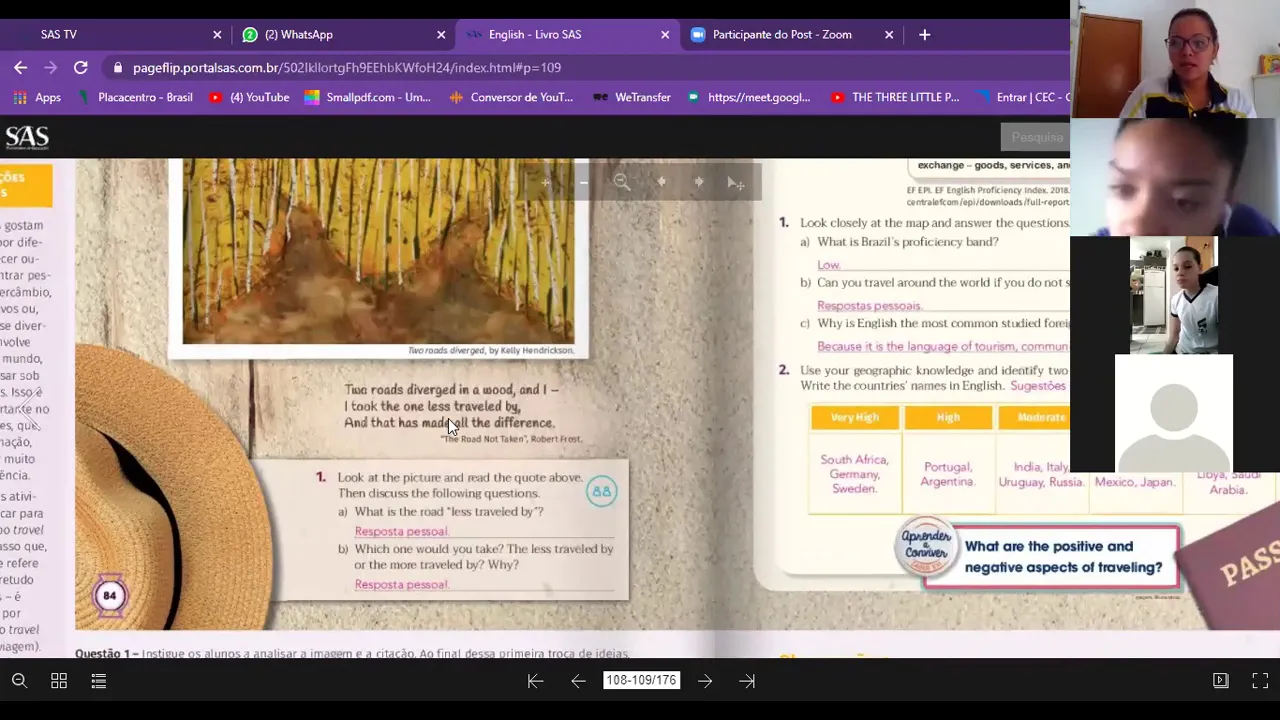Open THE THREE LITTLE P... bookmark
1280x720 pixels.
[895, 97]
